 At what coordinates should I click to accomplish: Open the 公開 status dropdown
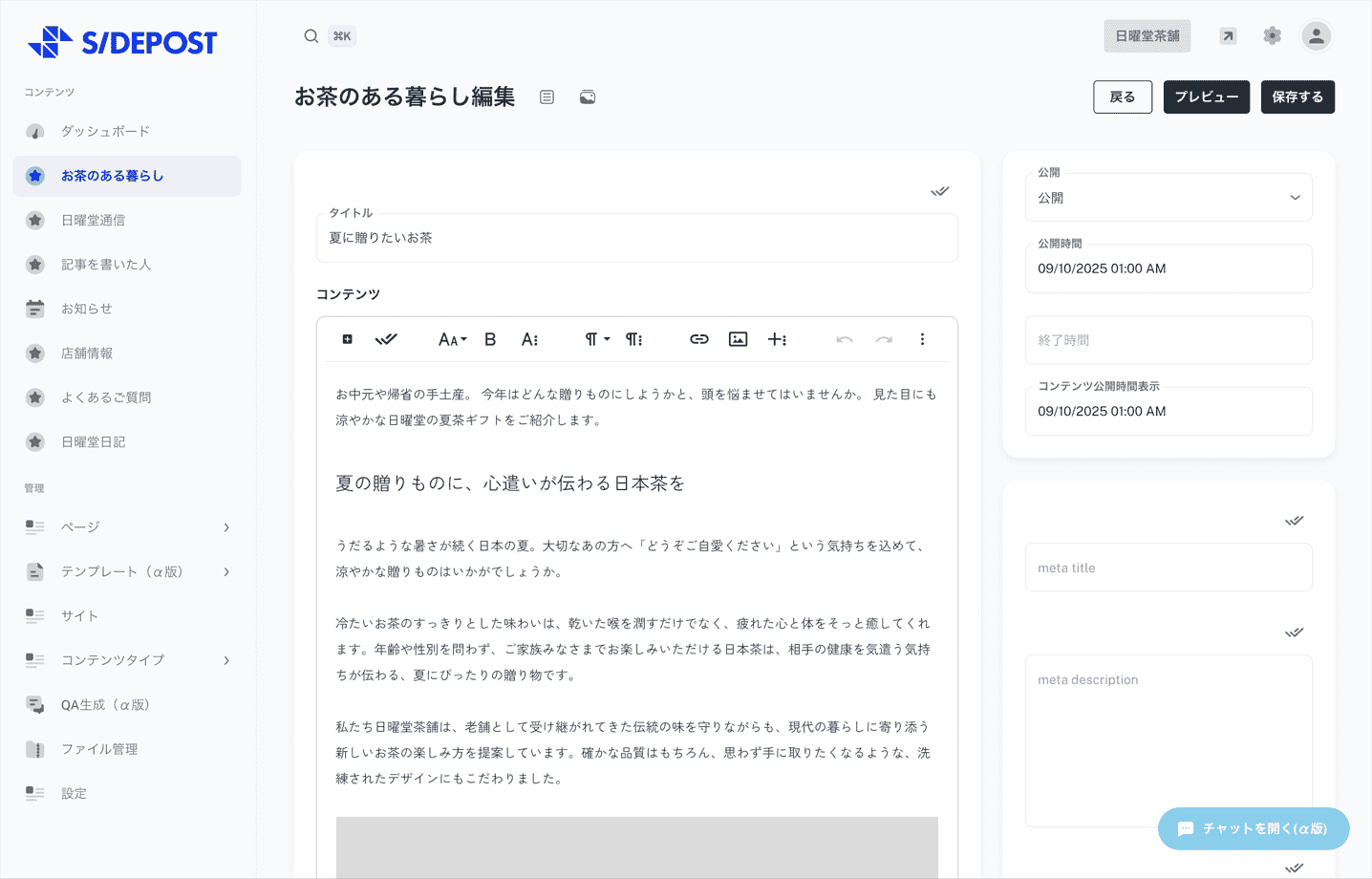click(1168, 198)
